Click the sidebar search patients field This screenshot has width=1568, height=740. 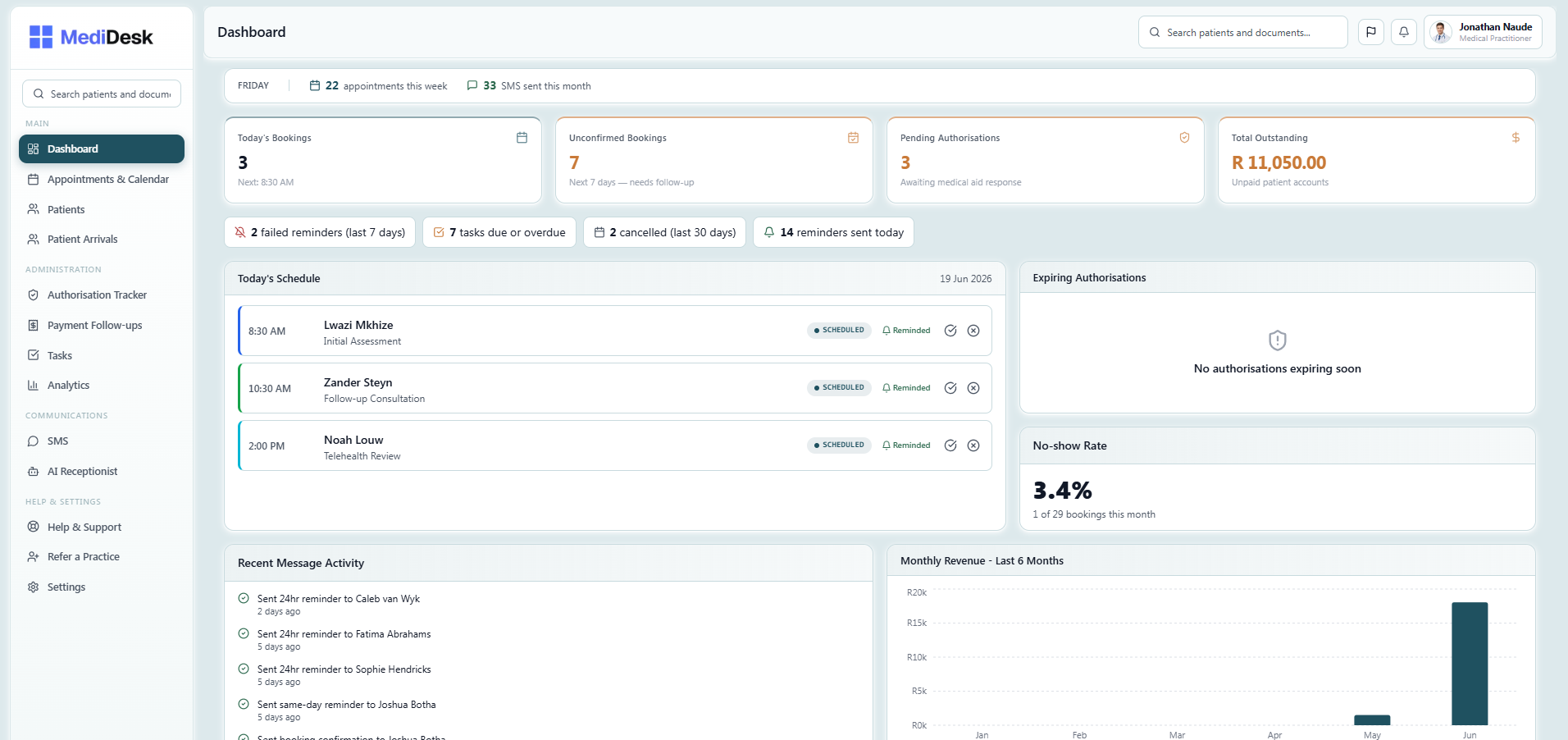pos(102,94)
